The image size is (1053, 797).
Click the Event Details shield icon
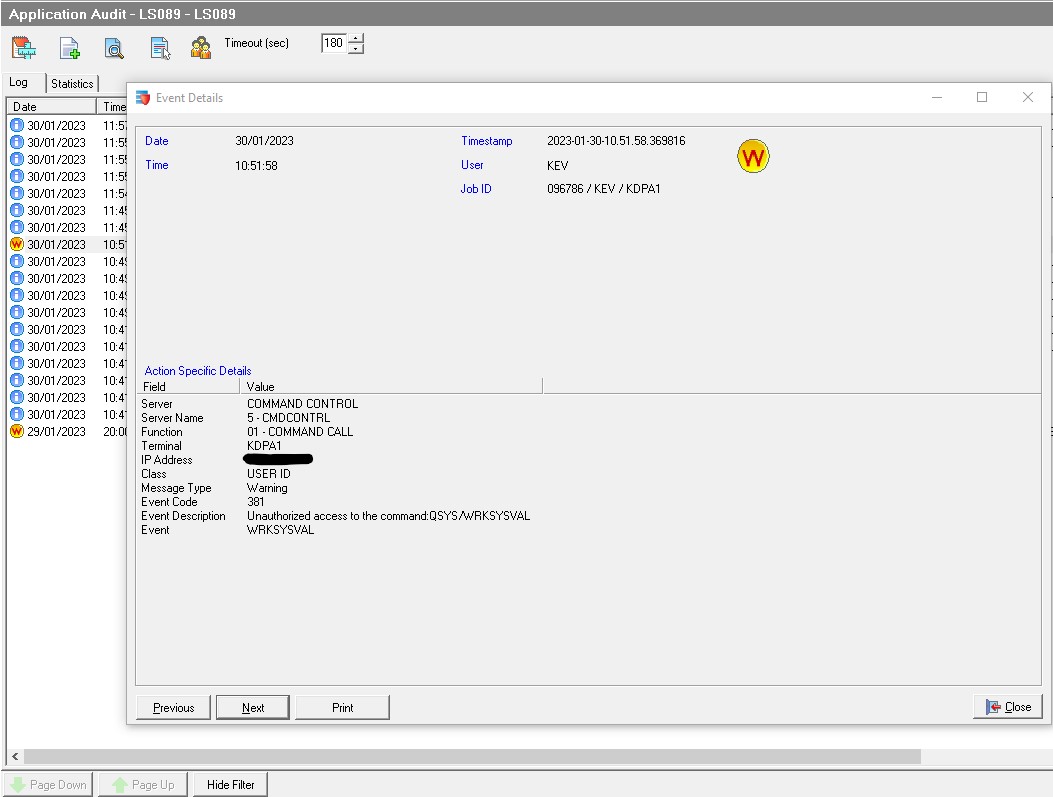click(143, 98)
